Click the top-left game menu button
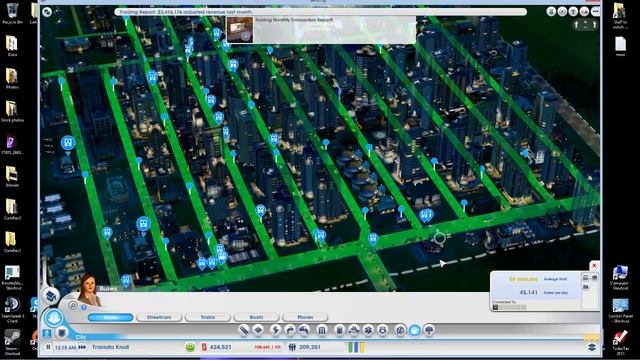 [47, 12]
